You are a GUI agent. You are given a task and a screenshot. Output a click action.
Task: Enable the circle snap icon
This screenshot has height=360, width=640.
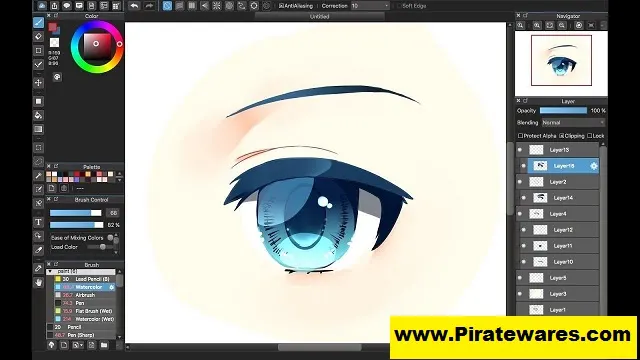(229, 6)
